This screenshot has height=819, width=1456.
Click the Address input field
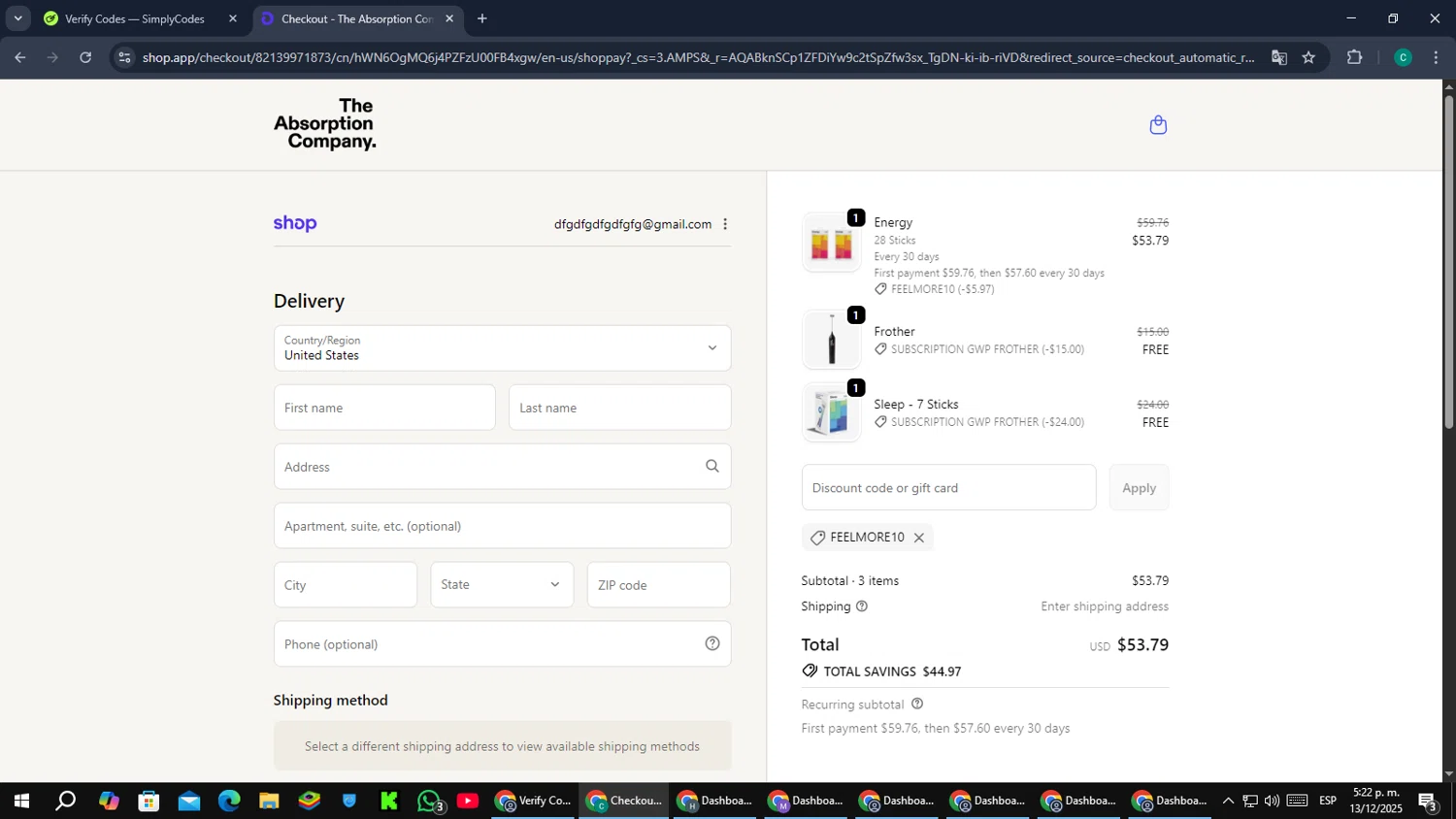502,467
